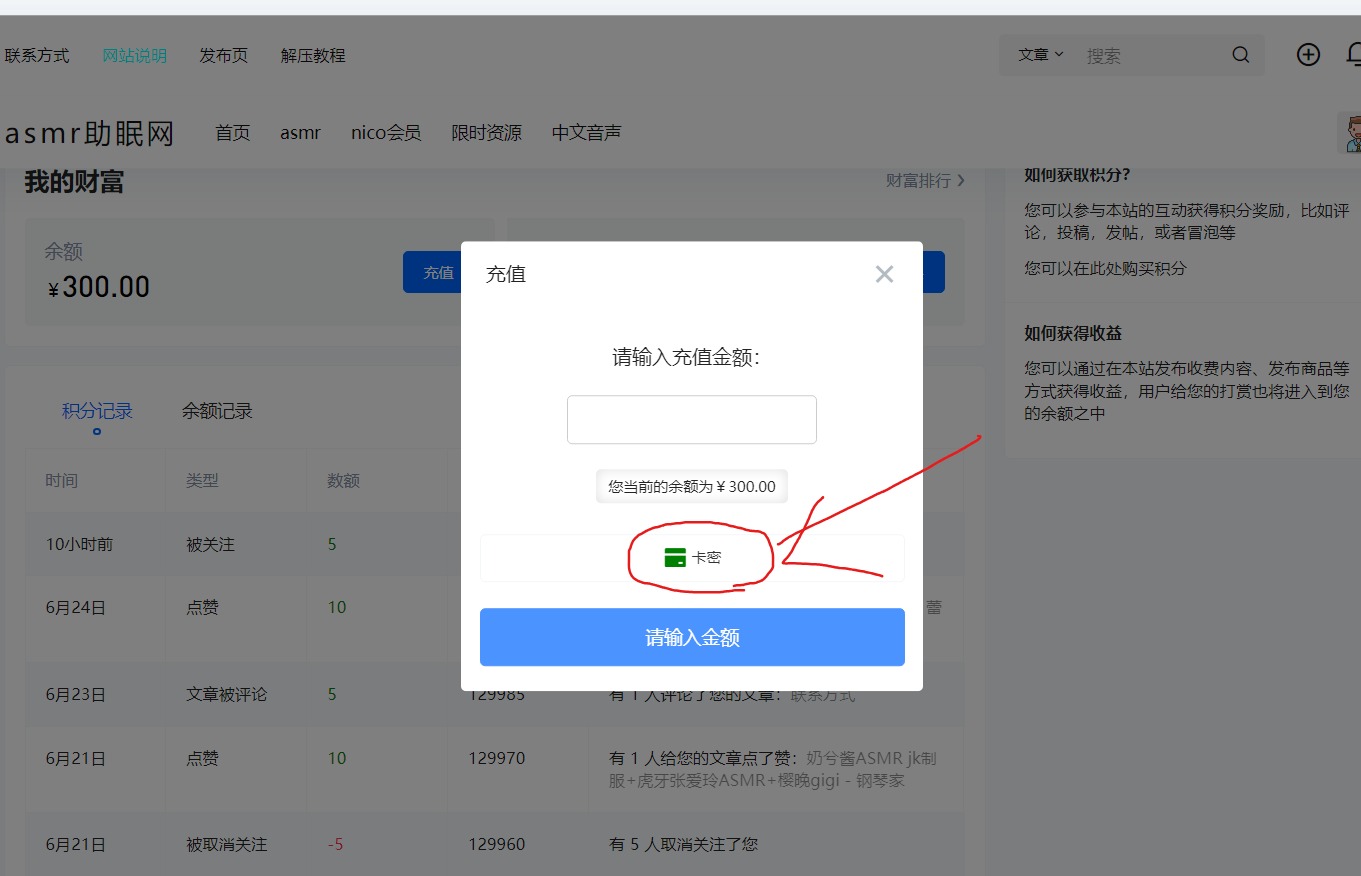The image size is (1361, 876).
Task: Switch to the 积分记录 tab
Action: (x=97, y=410)
